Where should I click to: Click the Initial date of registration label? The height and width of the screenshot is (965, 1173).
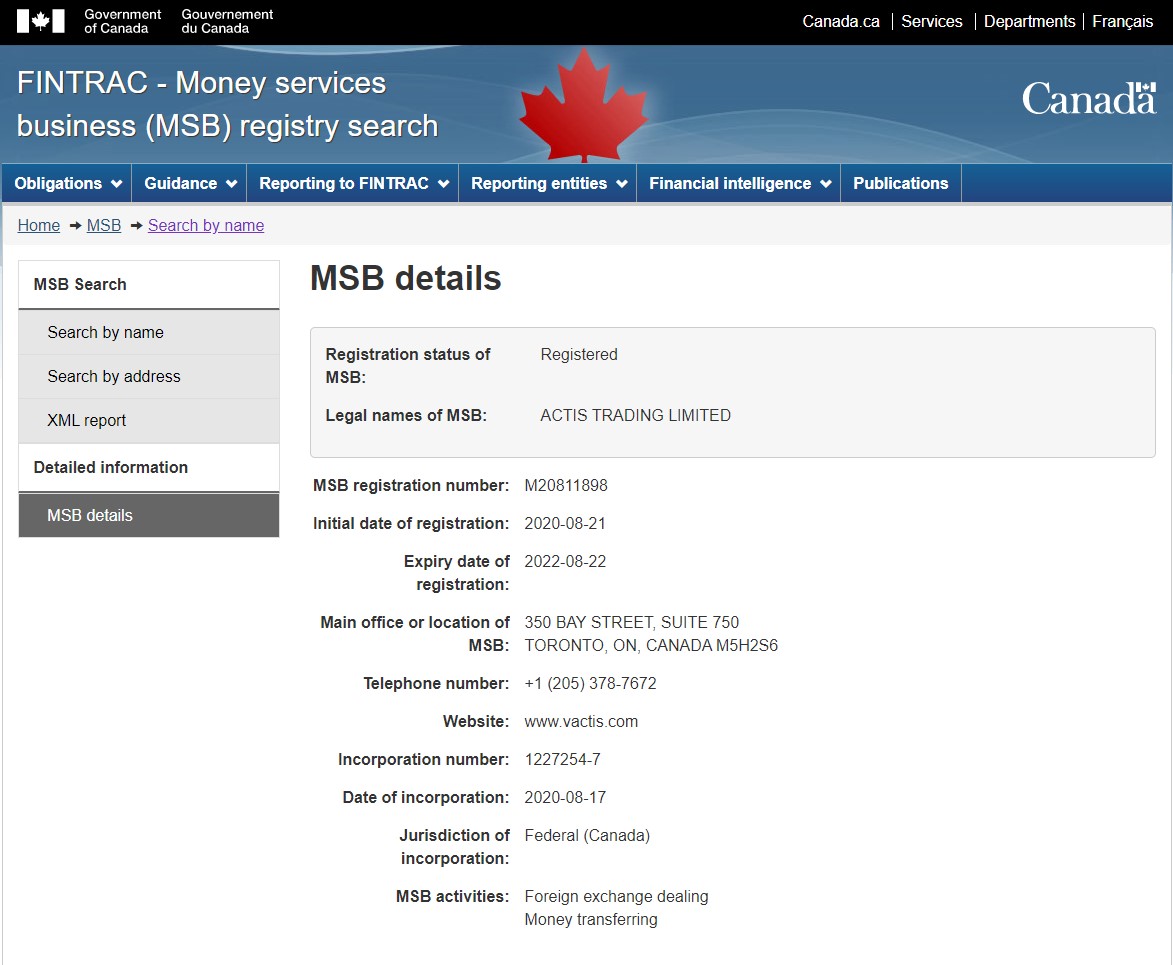pos(411,524)
